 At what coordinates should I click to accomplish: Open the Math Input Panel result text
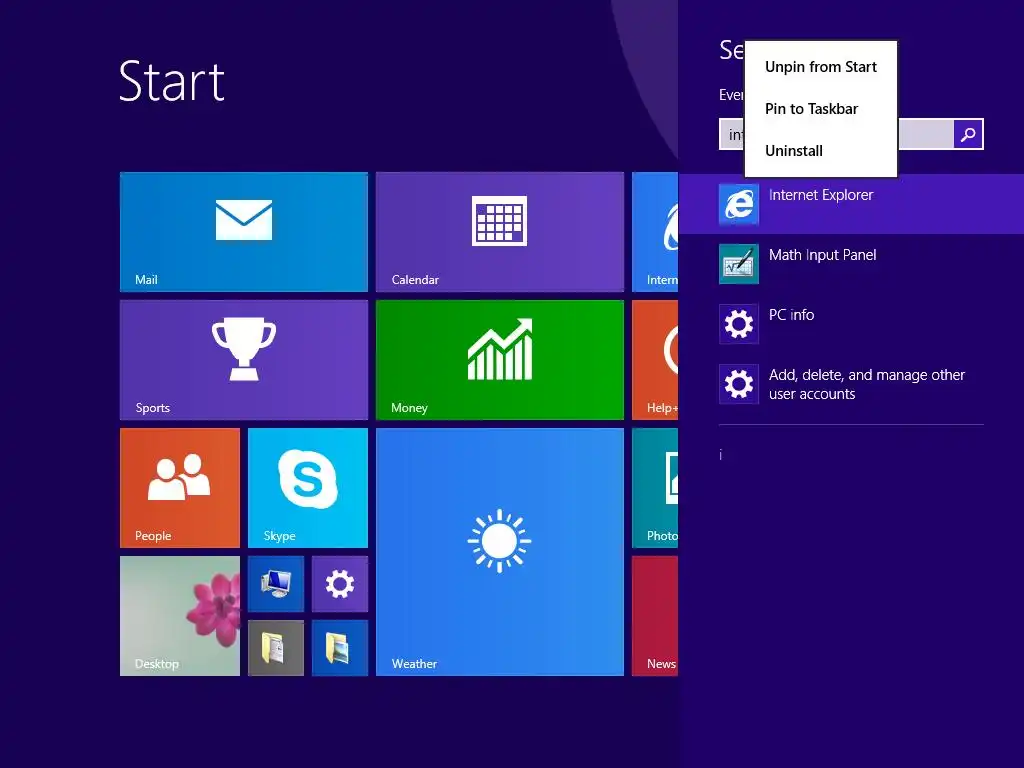tap(822, 255)
